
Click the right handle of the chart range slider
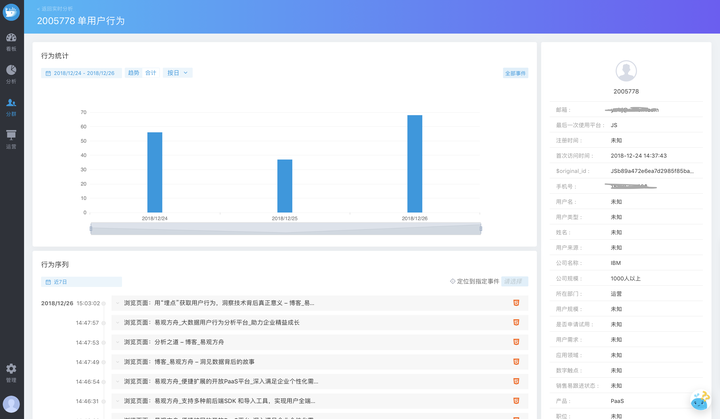pos(481,228)
